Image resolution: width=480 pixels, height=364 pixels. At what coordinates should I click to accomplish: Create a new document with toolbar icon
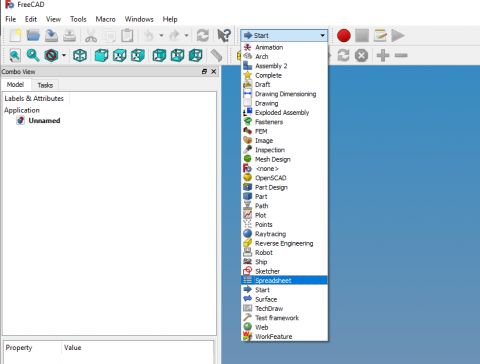pos(15,35)
